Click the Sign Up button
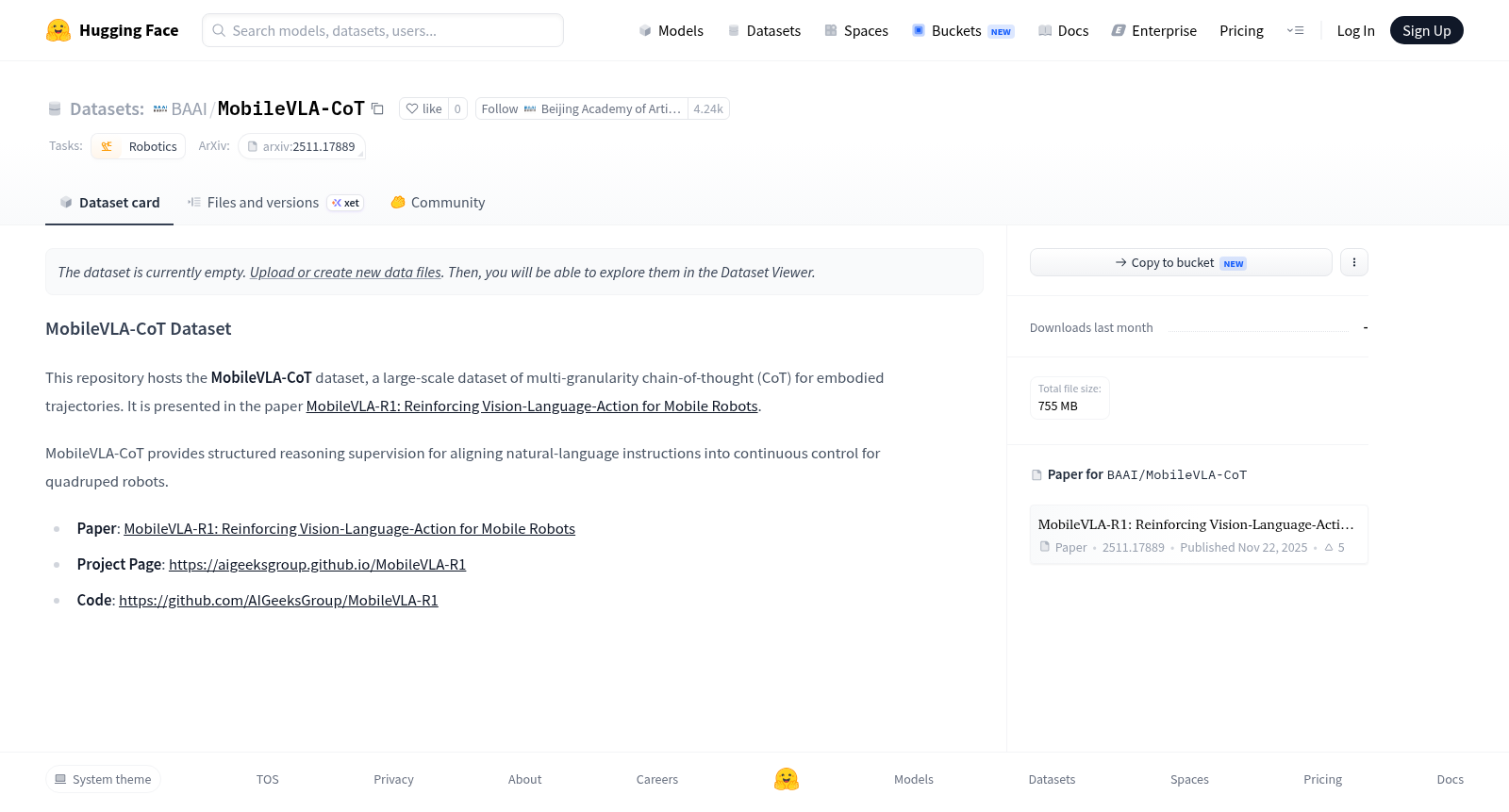The image size is (1509, 812). 1426,30
